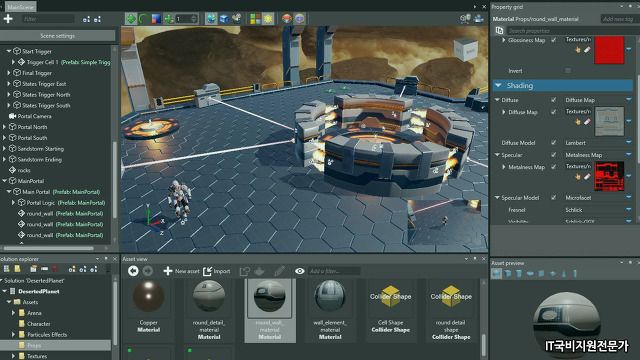Clear the Metalness Map texture with eraser icon

click(x=587, y=177)
